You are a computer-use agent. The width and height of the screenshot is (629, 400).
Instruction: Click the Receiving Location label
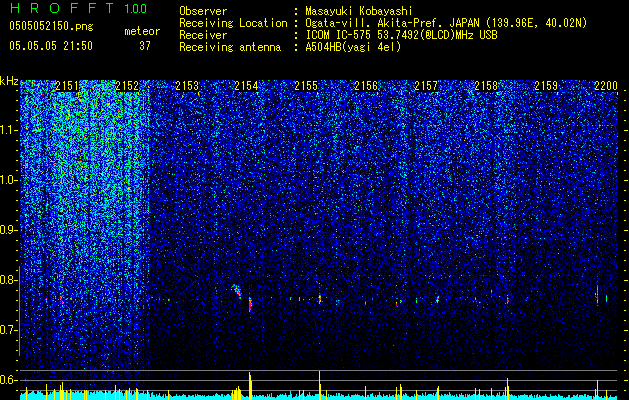tap(233, 23)
